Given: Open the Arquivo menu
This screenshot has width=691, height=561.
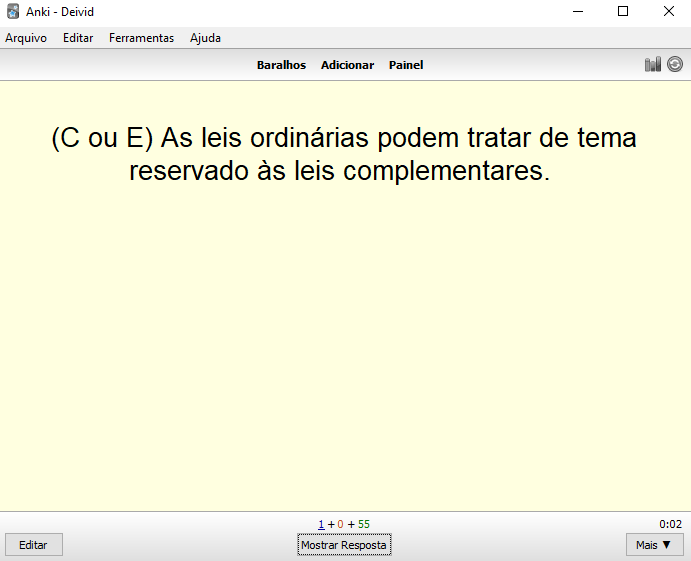Looking at the screenshot, I should point(26,38).
